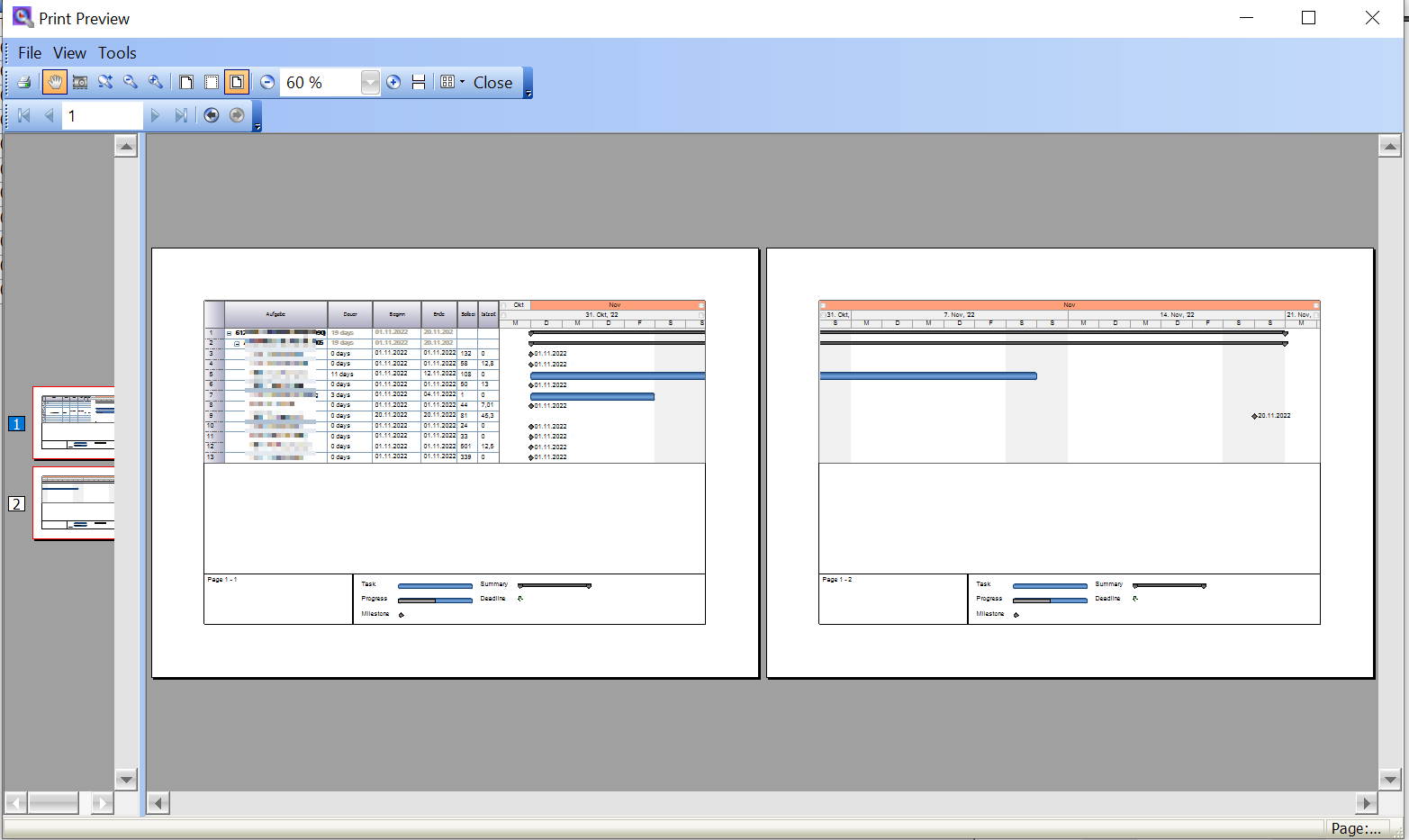The image size is (1409, 840).
Task: Select the Hand pan tool
Action: point(55,83)
